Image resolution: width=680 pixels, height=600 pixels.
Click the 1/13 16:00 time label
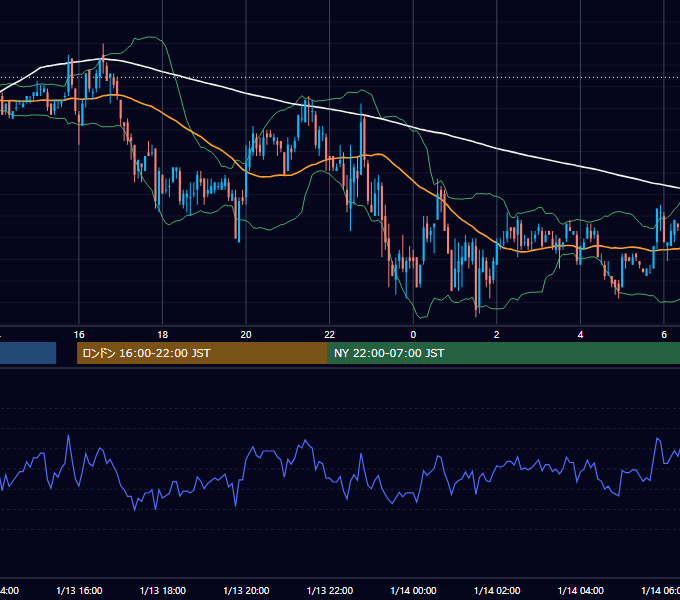[x=79, y=590]
